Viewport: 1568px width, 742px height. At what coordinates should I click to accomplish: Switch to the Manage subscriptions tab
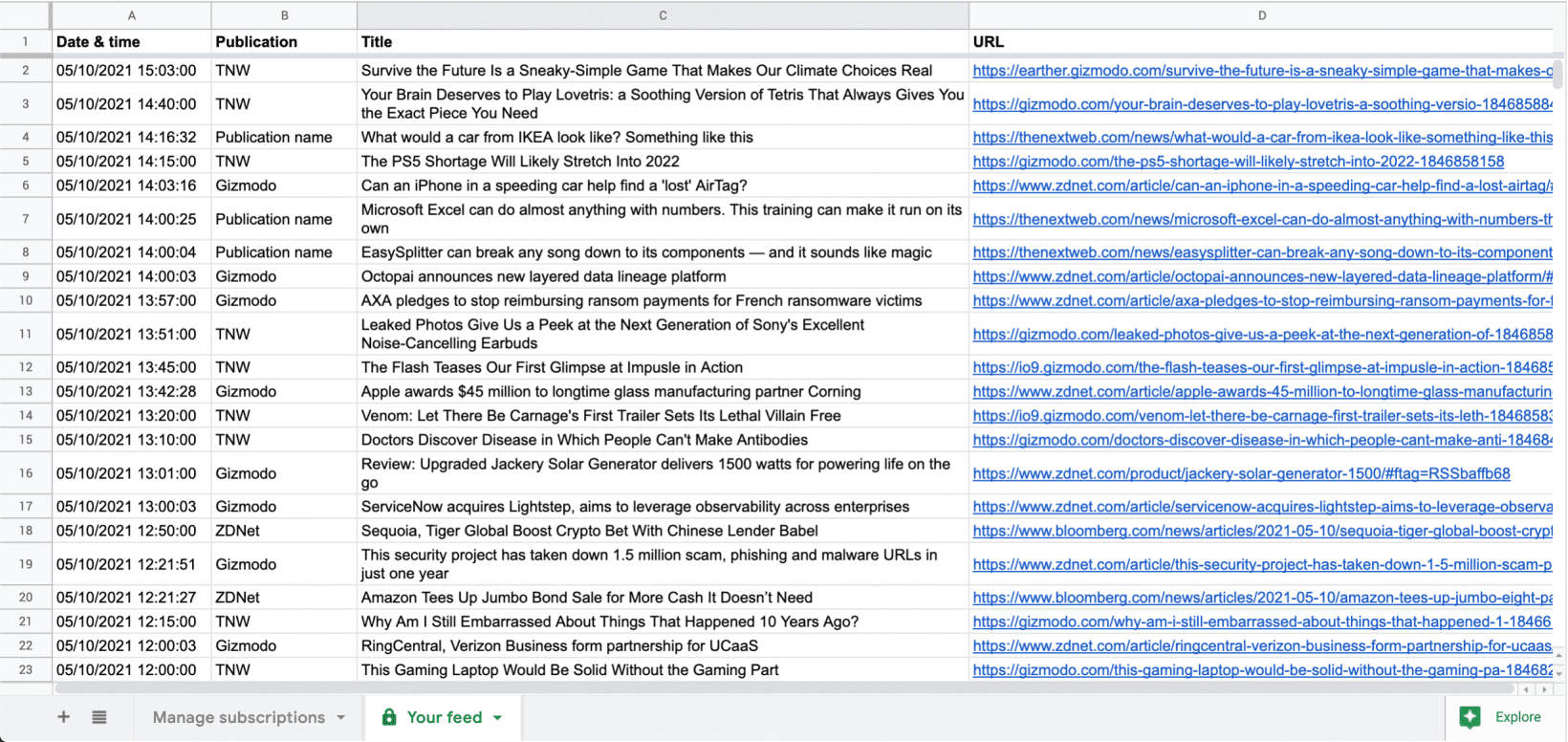pyautogui.click(x=239, y=717)
